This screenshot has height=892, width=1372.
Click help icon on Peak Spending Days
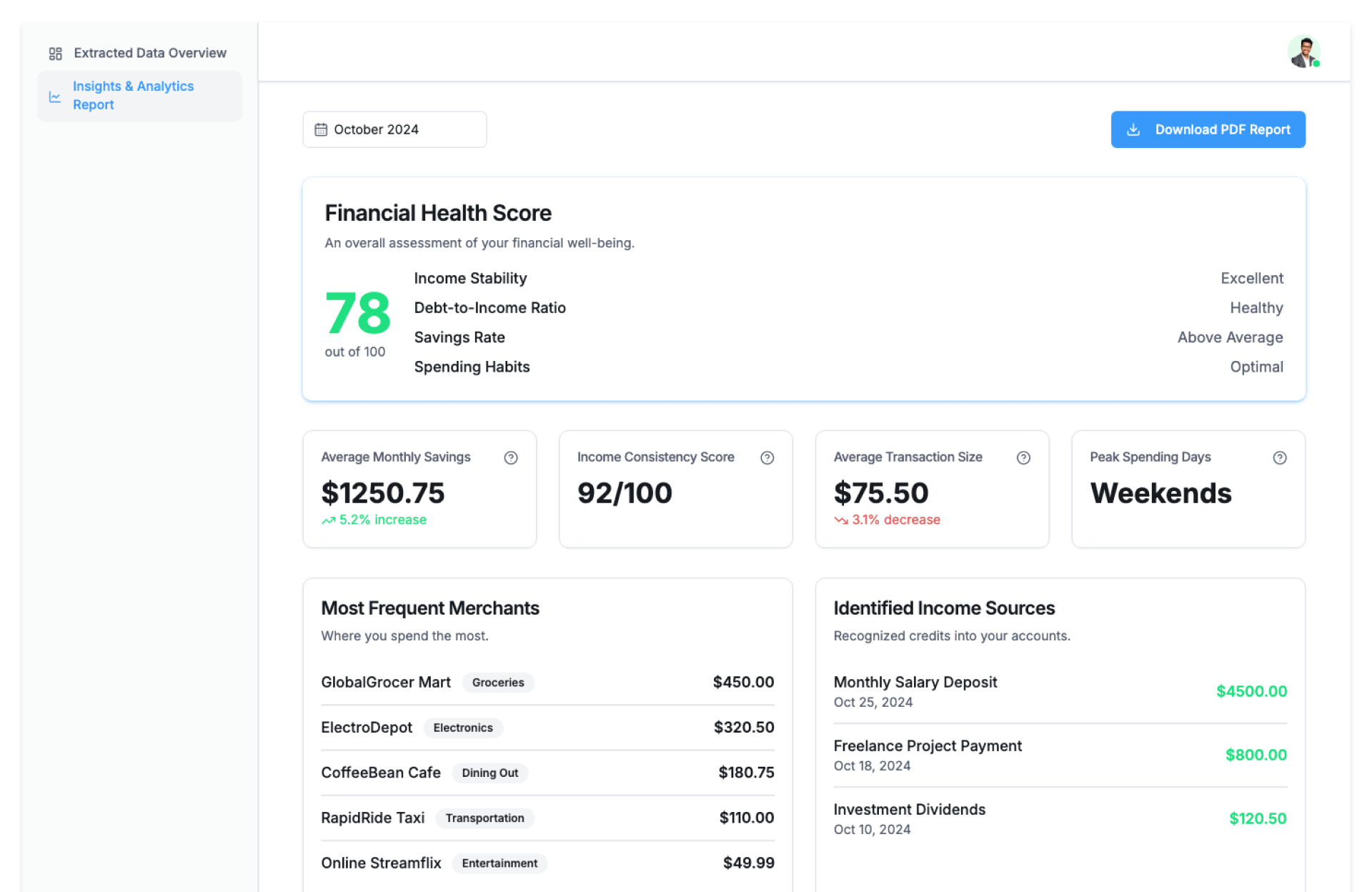[1279, 457]
